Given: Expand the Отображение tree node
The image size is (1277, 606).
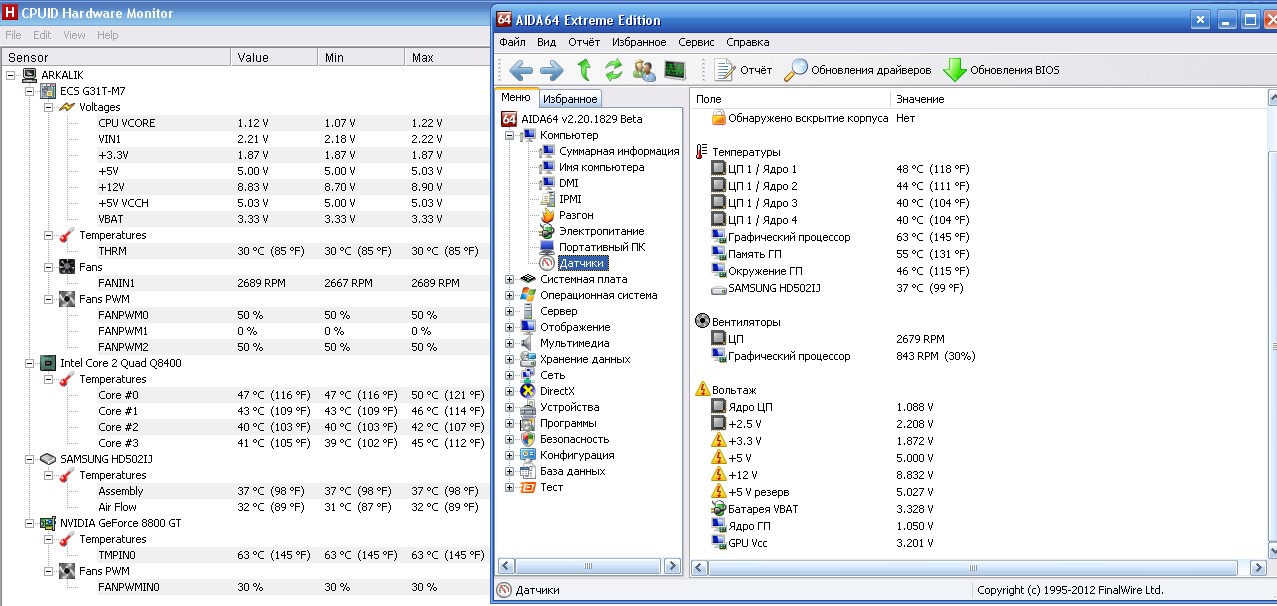Looking at the screenshot, I should click(x=511, y=327).
